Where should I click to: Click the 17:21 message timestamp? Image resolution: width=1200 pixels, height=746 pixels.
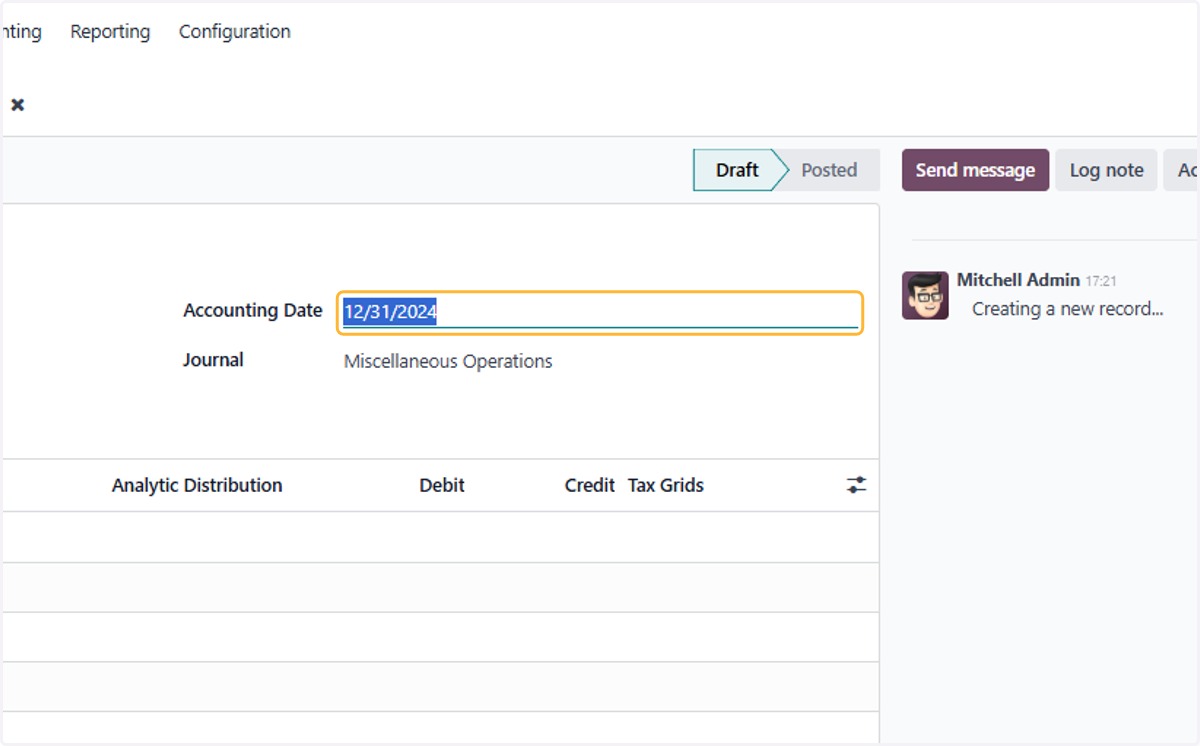point(1101,281)
